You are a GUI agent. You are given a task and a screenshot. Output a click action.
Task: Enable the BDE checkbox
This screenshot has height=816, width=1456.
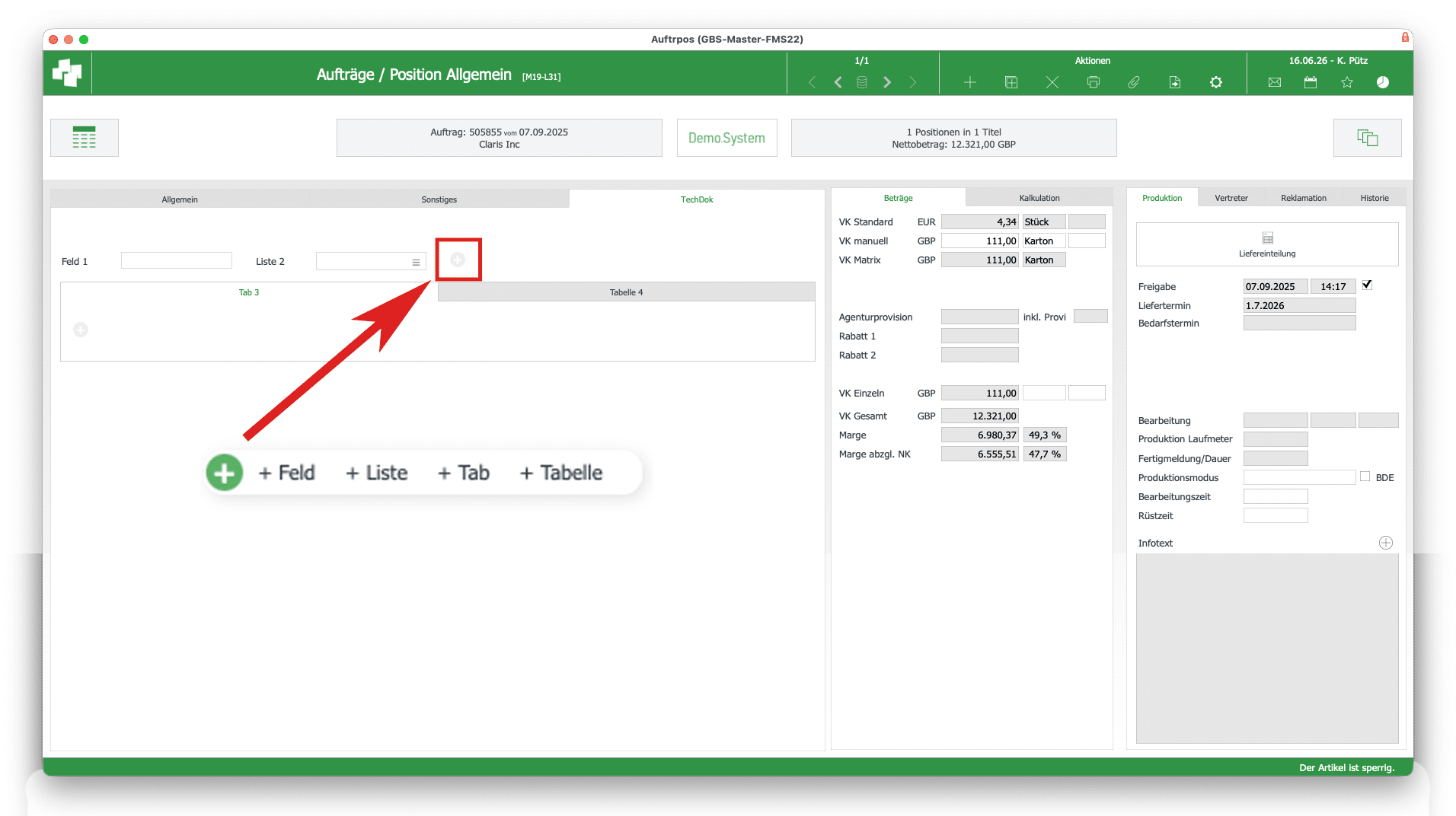tap(1365, 477)
